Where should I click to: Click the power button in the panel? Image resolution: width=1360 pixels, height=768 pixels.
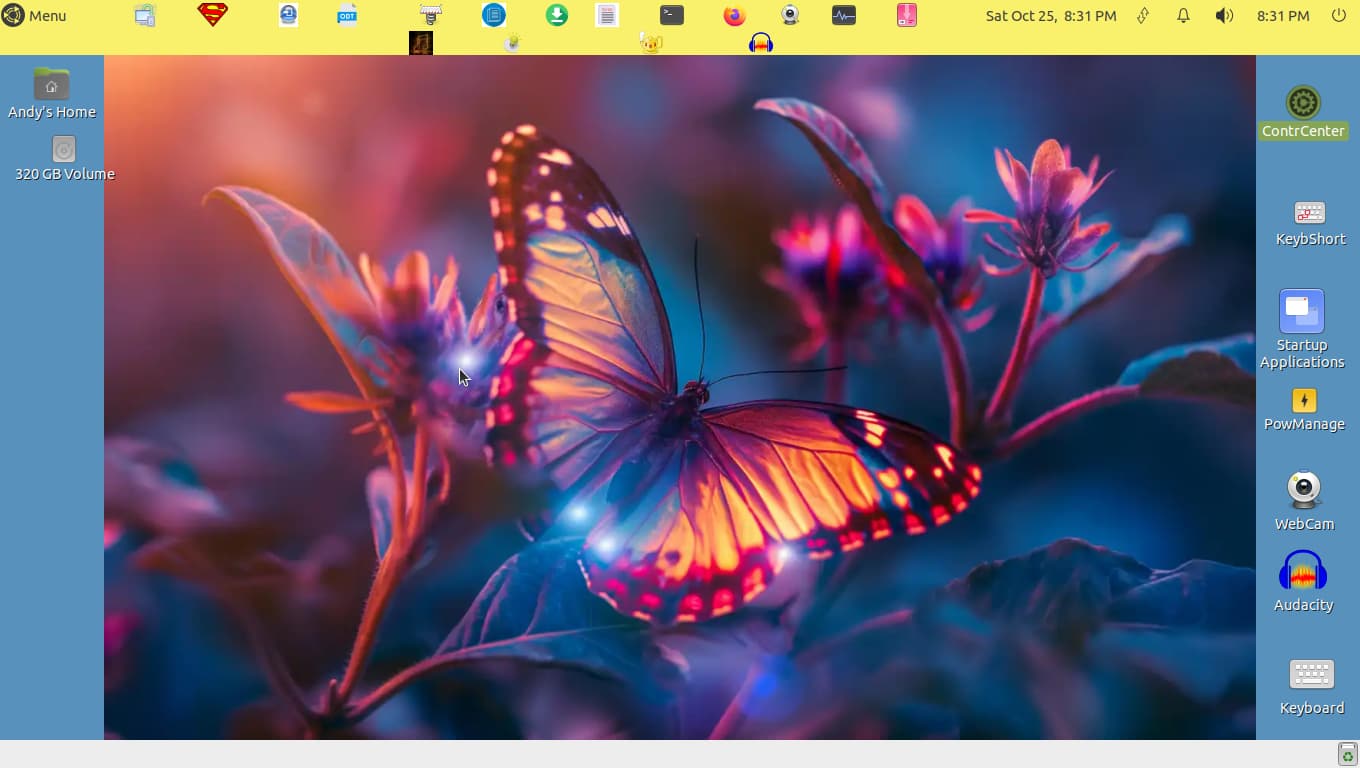coord(1339,16)
